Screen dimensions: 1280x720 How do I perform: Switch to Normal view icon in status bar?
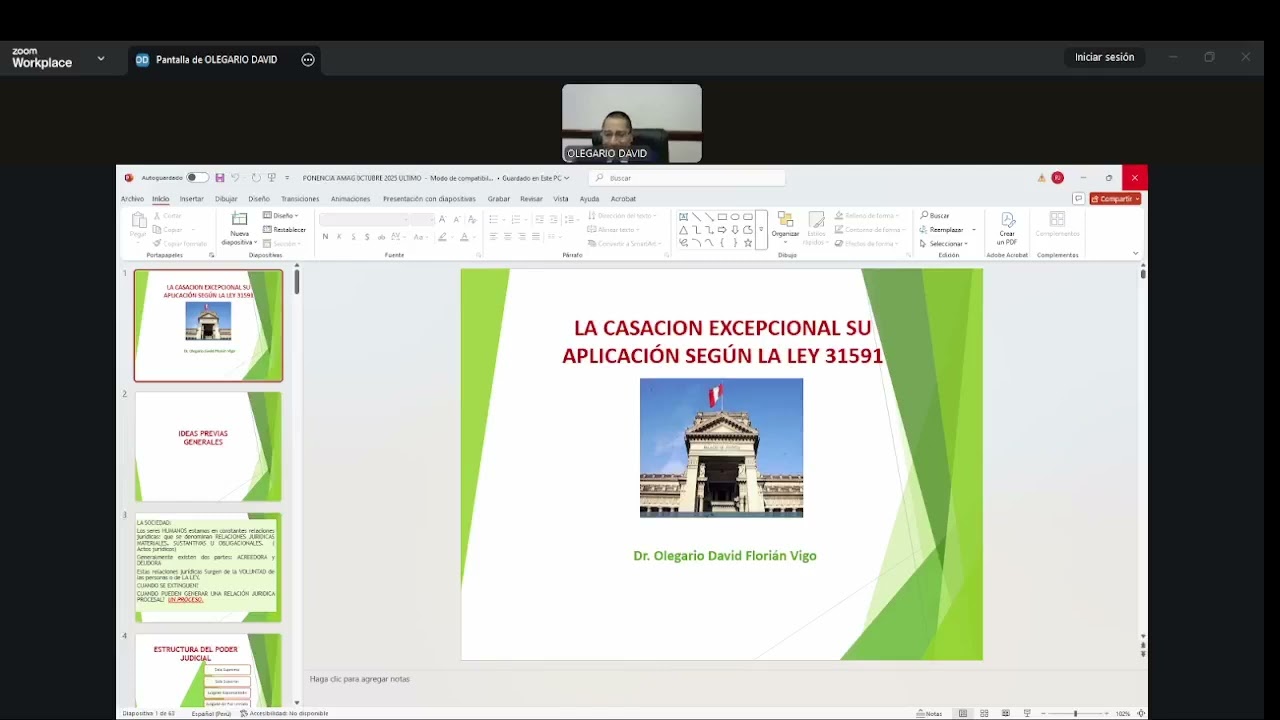tap(963, 713)
